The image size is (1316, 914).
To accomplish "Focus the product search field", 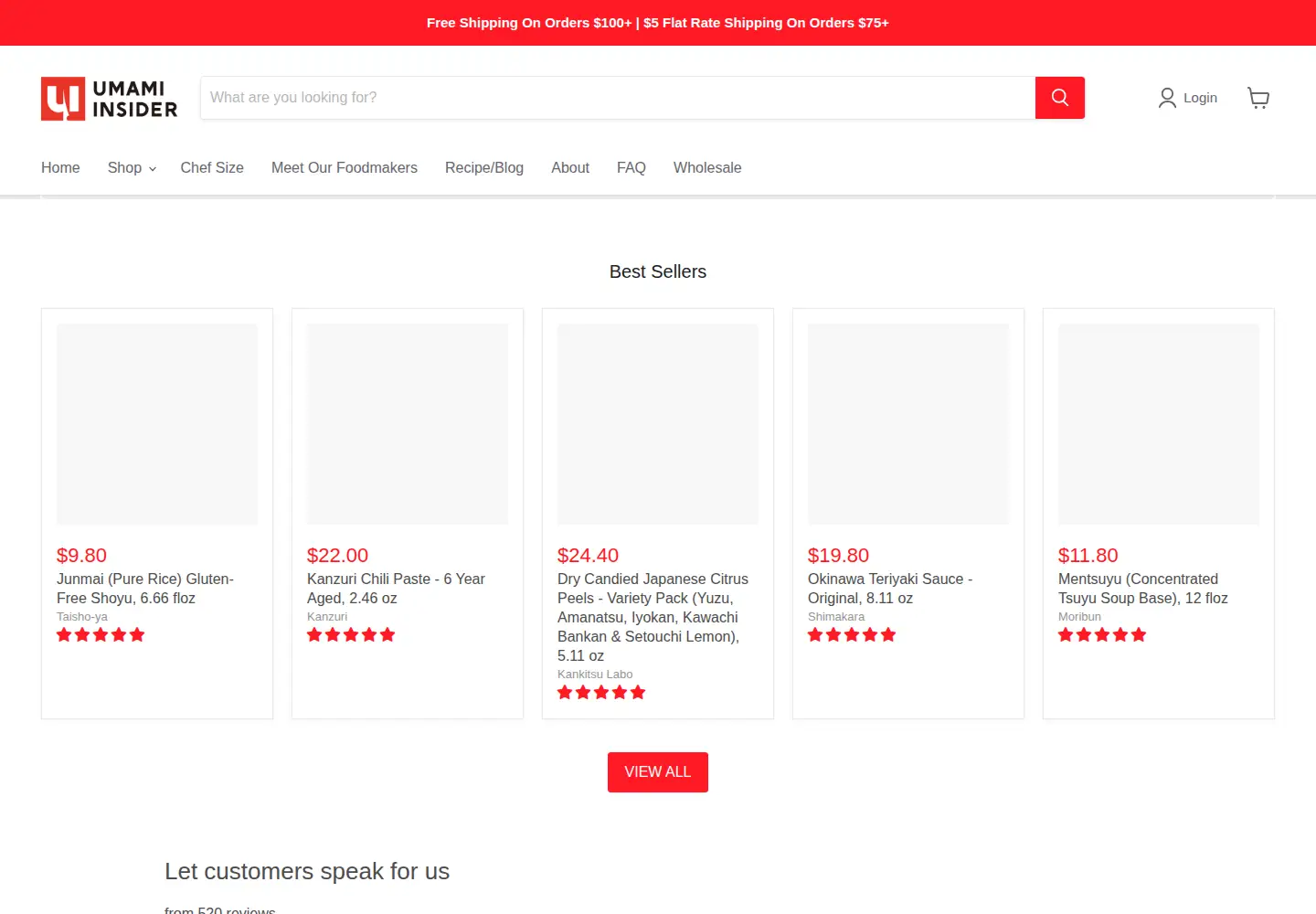I will point(618,98).
